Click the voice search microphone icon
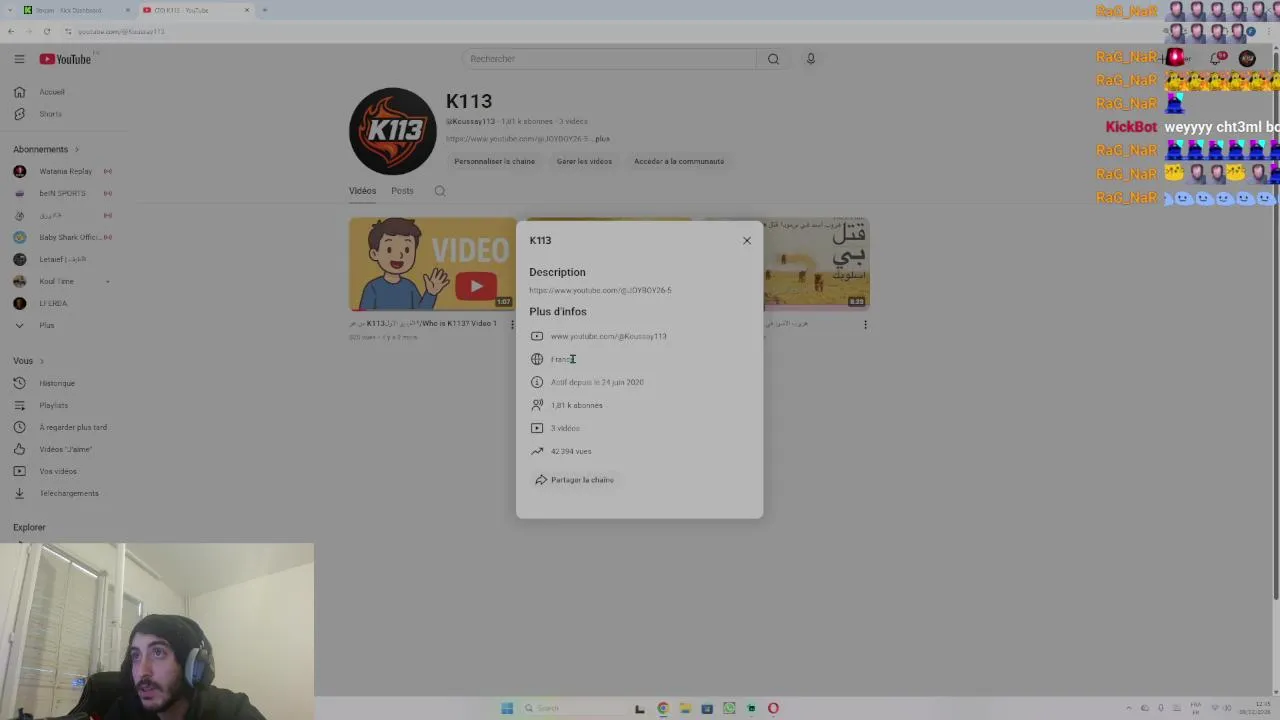This screenshot has height=720, width=1280. click(811, 59)
